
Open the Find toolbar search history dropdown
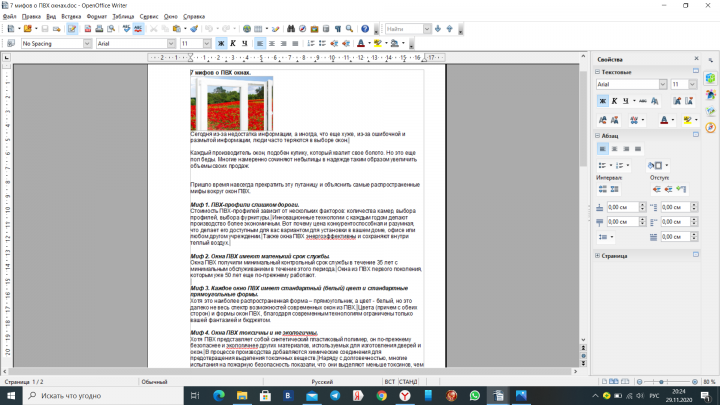[x=427, y=29]
